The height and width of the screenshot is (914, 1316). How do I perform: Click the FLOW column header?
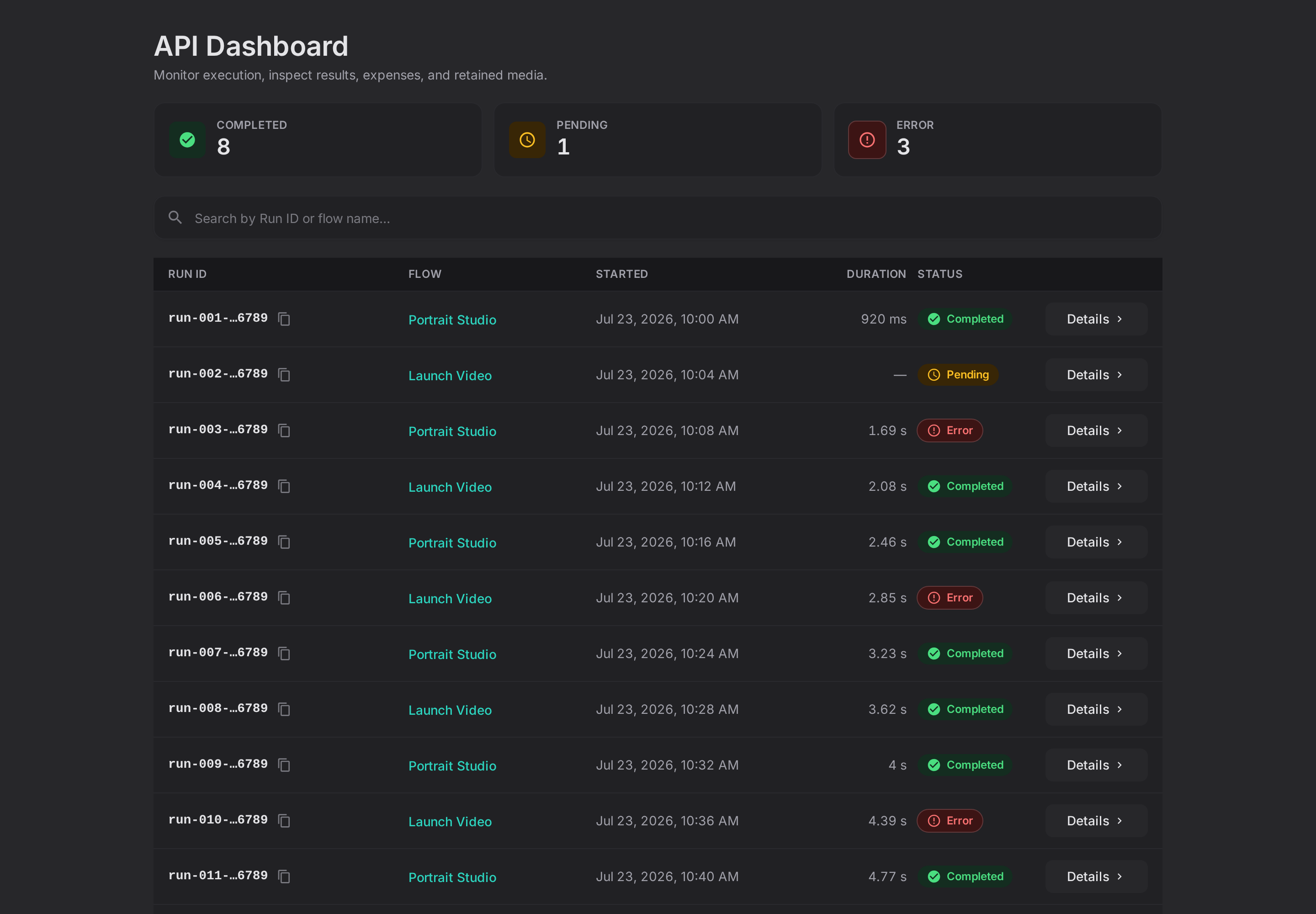[425, 274]
